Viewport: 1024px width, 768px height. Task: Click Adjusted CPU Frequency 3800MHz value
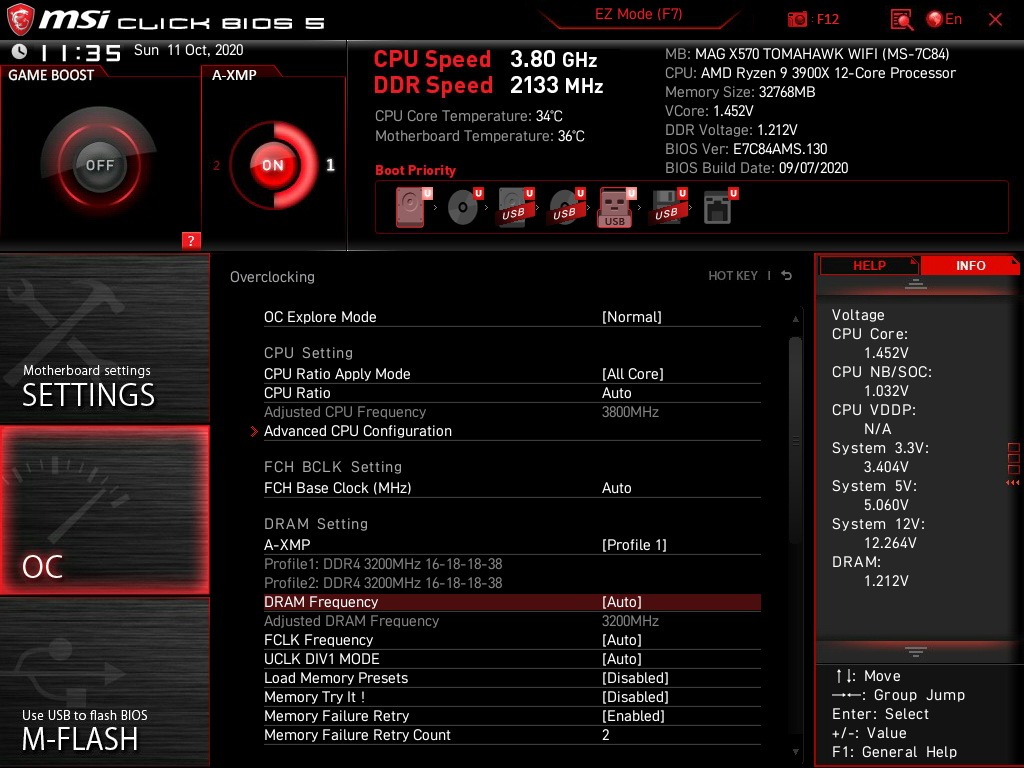630,412
